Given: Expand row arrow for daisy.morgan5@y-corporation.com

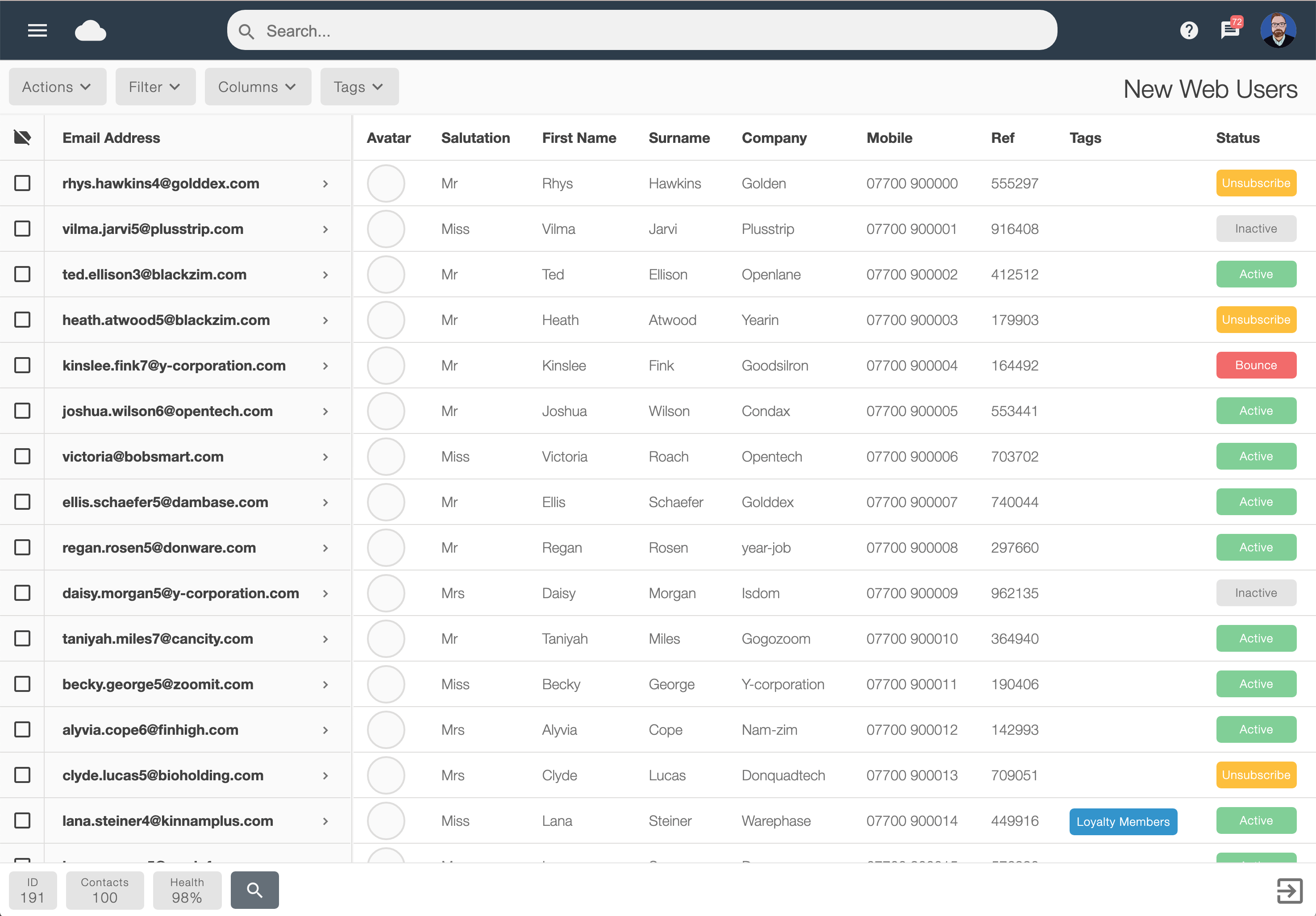Looking at the screenshot, I should (x=325, y=593).
